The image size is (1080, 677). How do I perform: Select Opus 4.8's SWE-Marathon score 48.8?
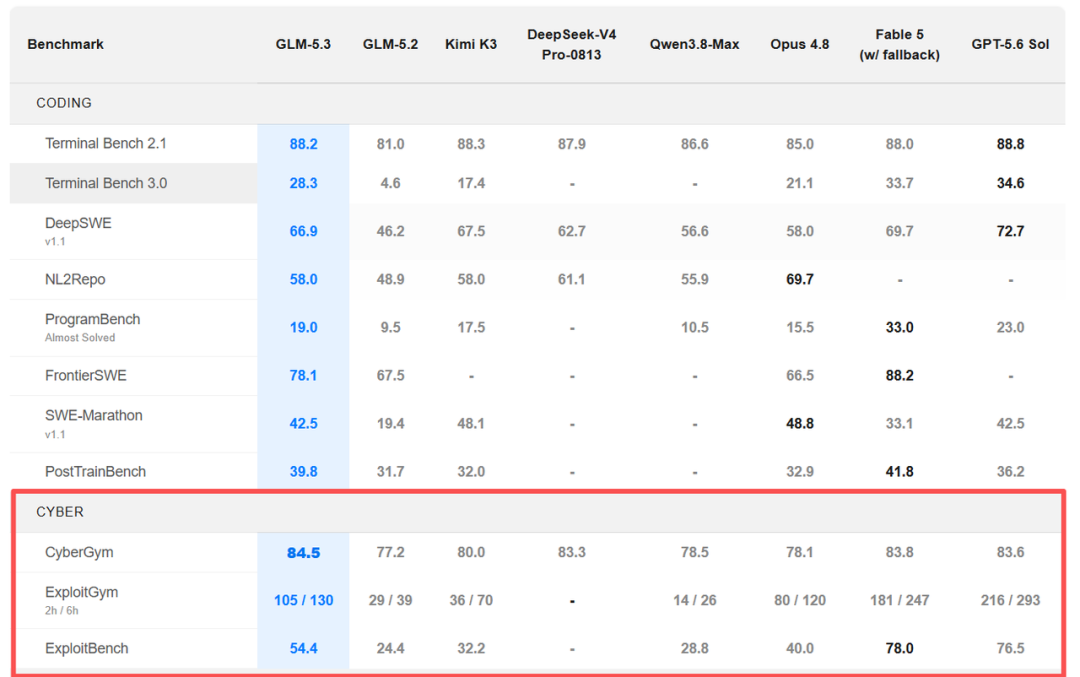tap(800, 424)
